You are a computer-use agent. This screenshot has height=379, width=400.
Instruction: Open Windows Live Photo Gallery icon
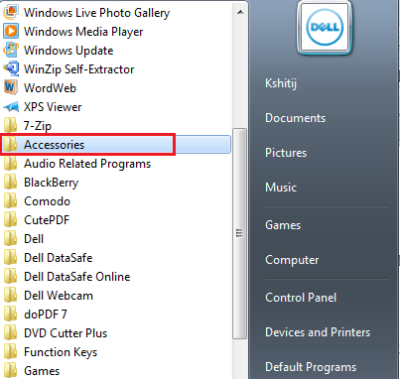tap(11, 12)
